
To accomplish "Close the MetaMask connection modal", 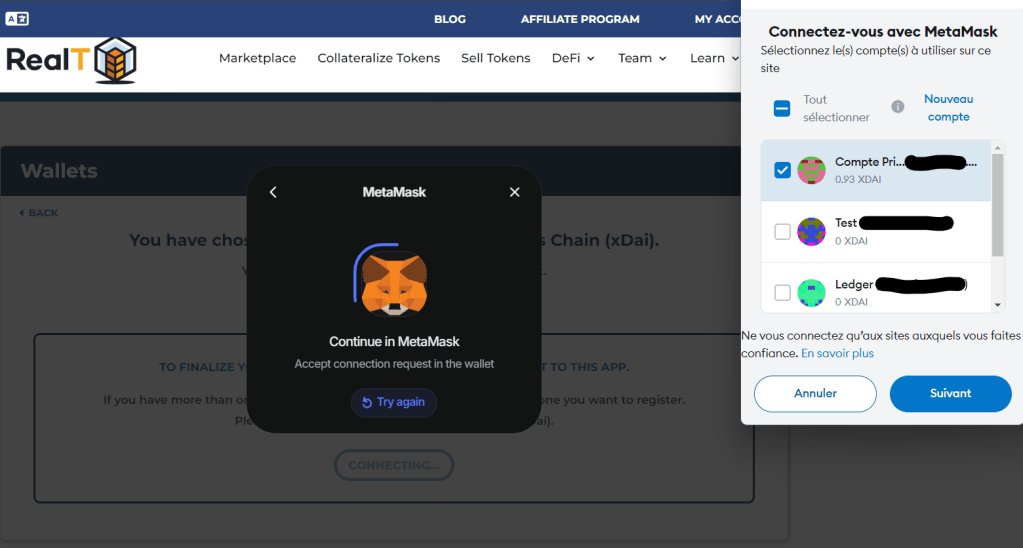I will tap(515, 192).
